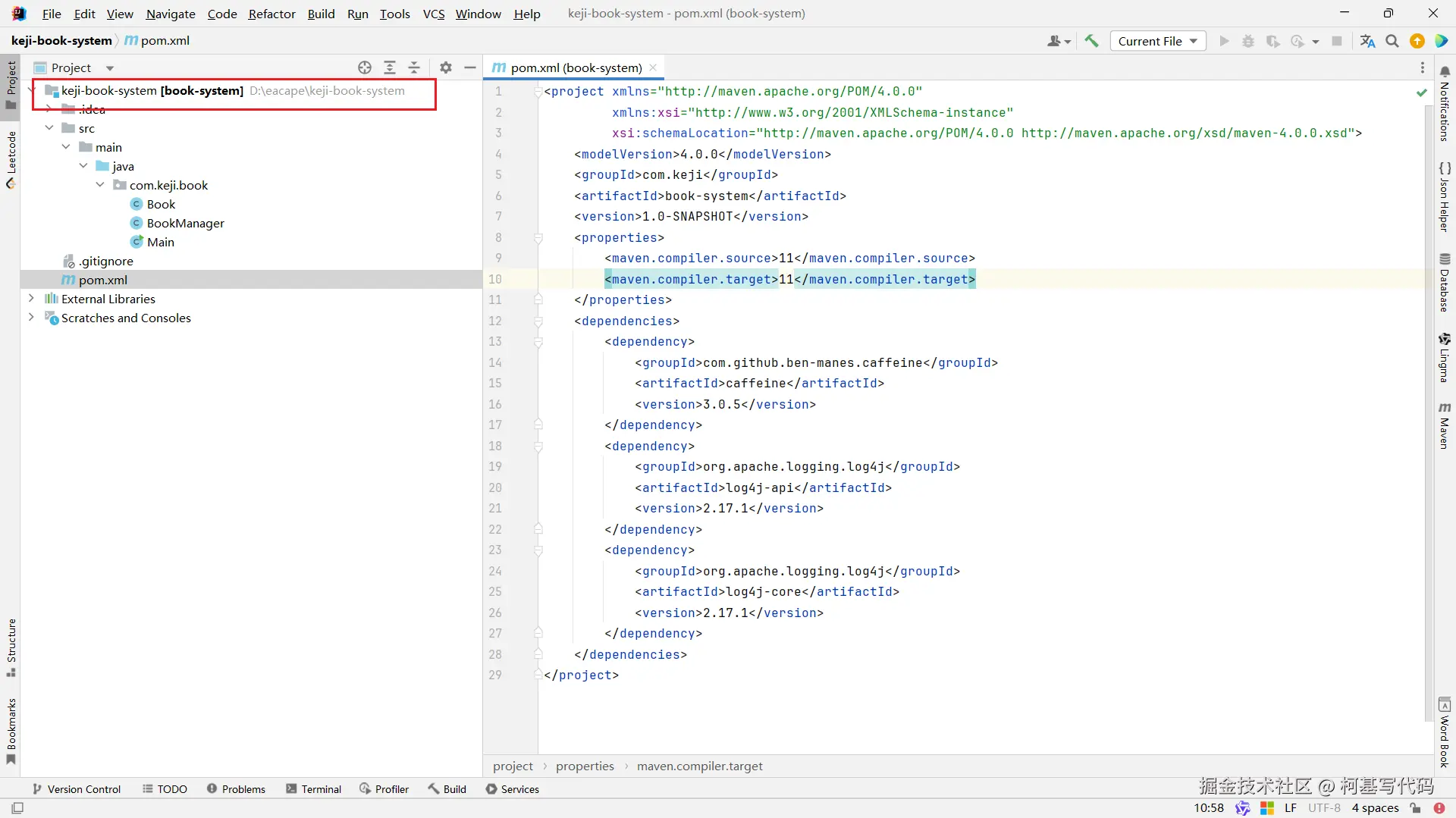Click Expand All icon in Project panel

coord(390,67)
